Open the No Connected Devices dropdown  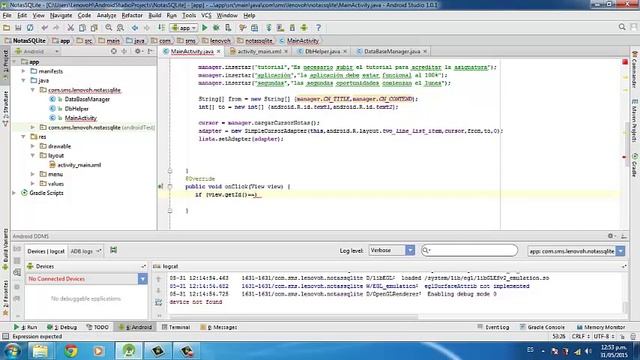click(86, 279)
